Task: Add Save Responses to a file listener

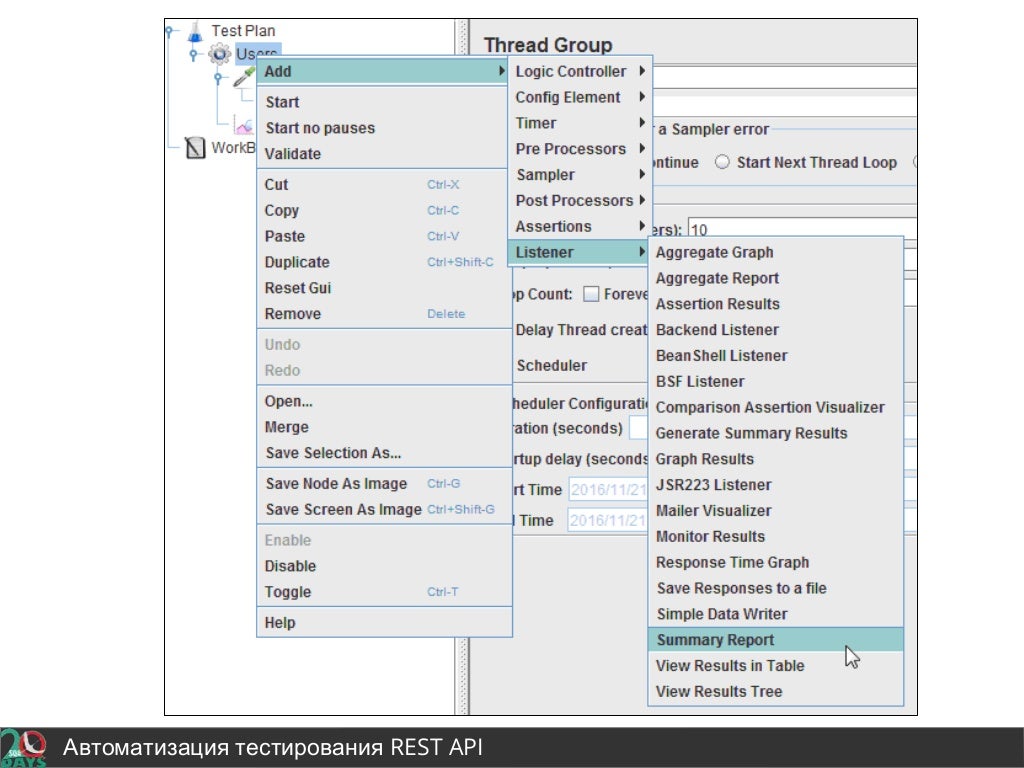Action: pyautogui.click(x=776, y=588)
